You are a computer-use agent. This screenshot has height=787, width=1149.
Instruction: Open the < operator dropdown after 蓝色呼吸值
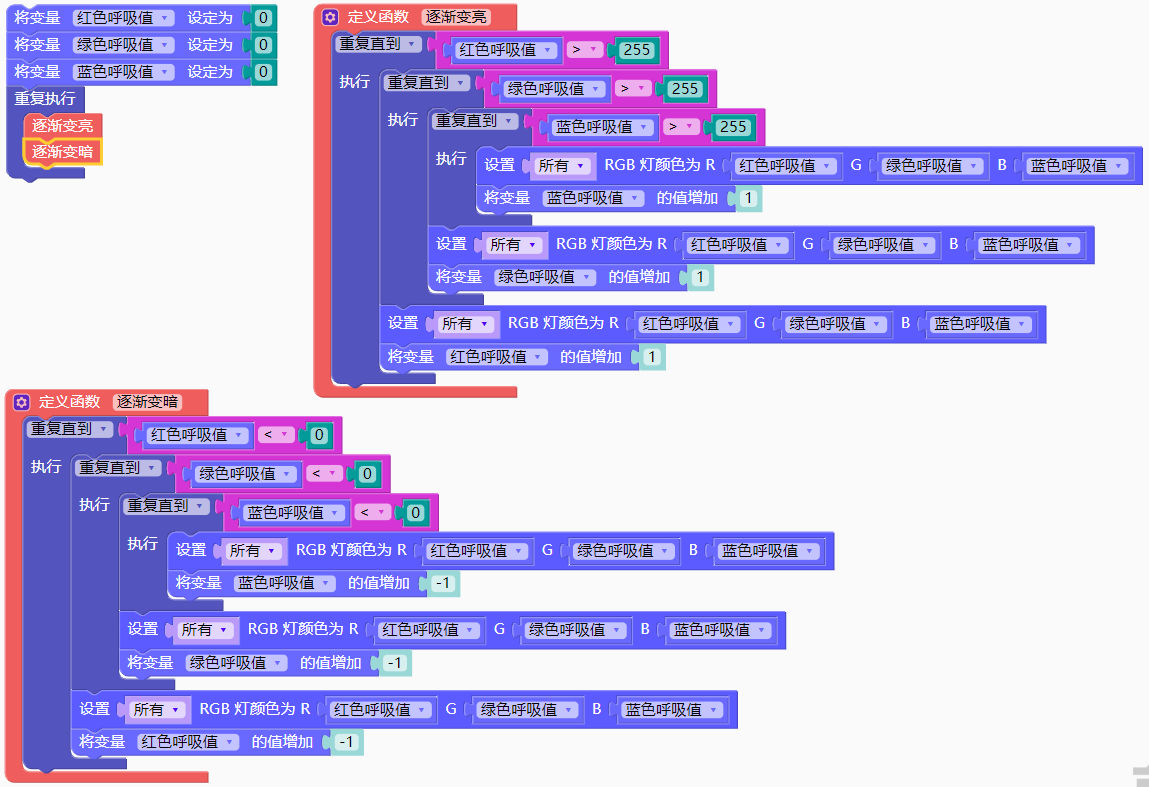click(x=372, y=512)
